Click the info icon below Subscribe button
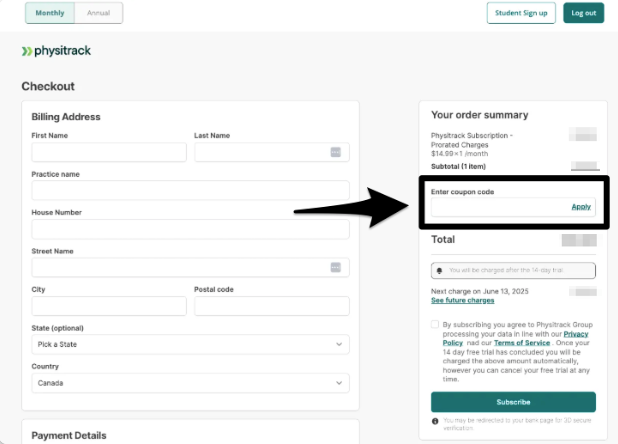 click(436, 419)
